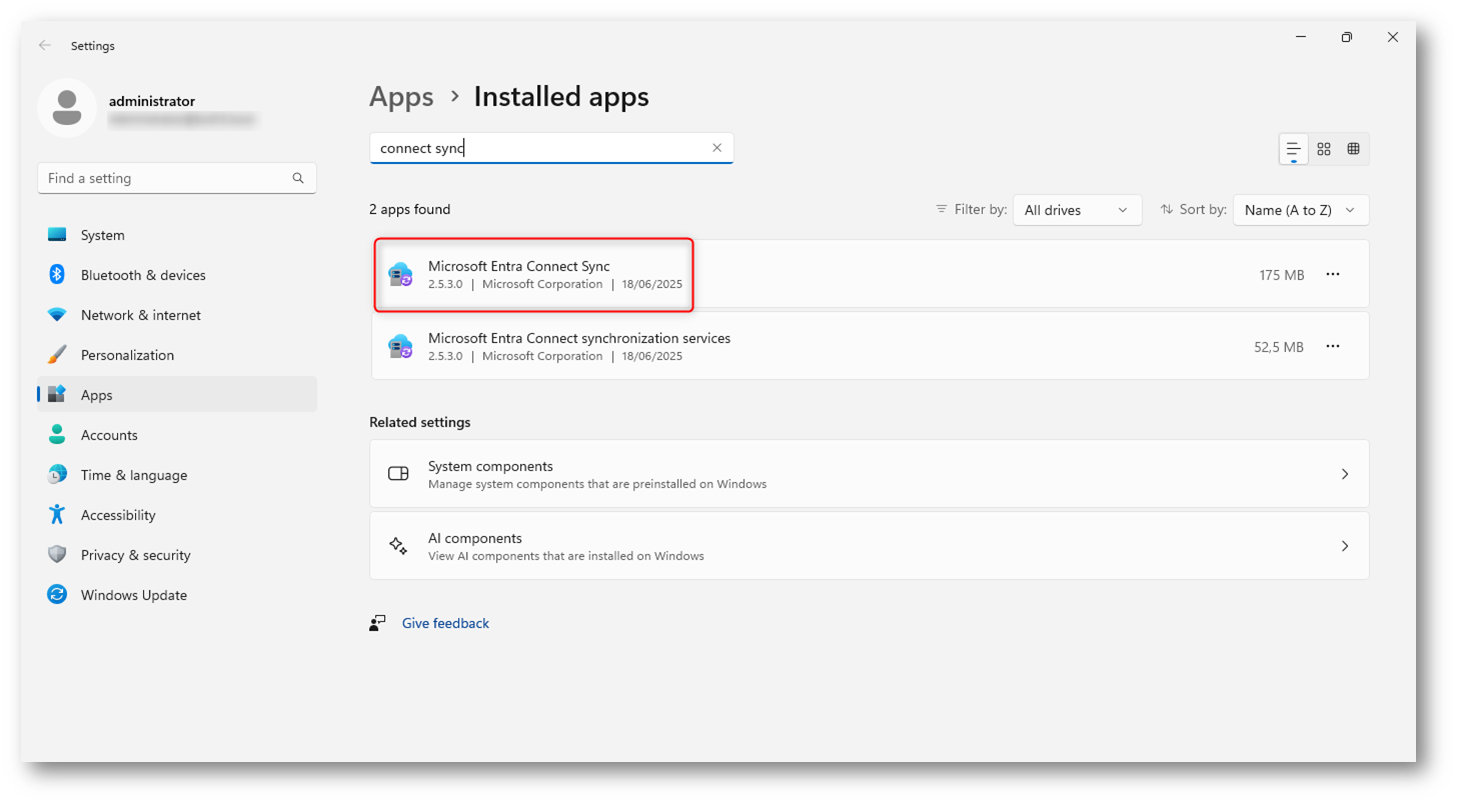1458x804 pixels.
Task: Switch to grid view layout
Action: (1323, 149)
